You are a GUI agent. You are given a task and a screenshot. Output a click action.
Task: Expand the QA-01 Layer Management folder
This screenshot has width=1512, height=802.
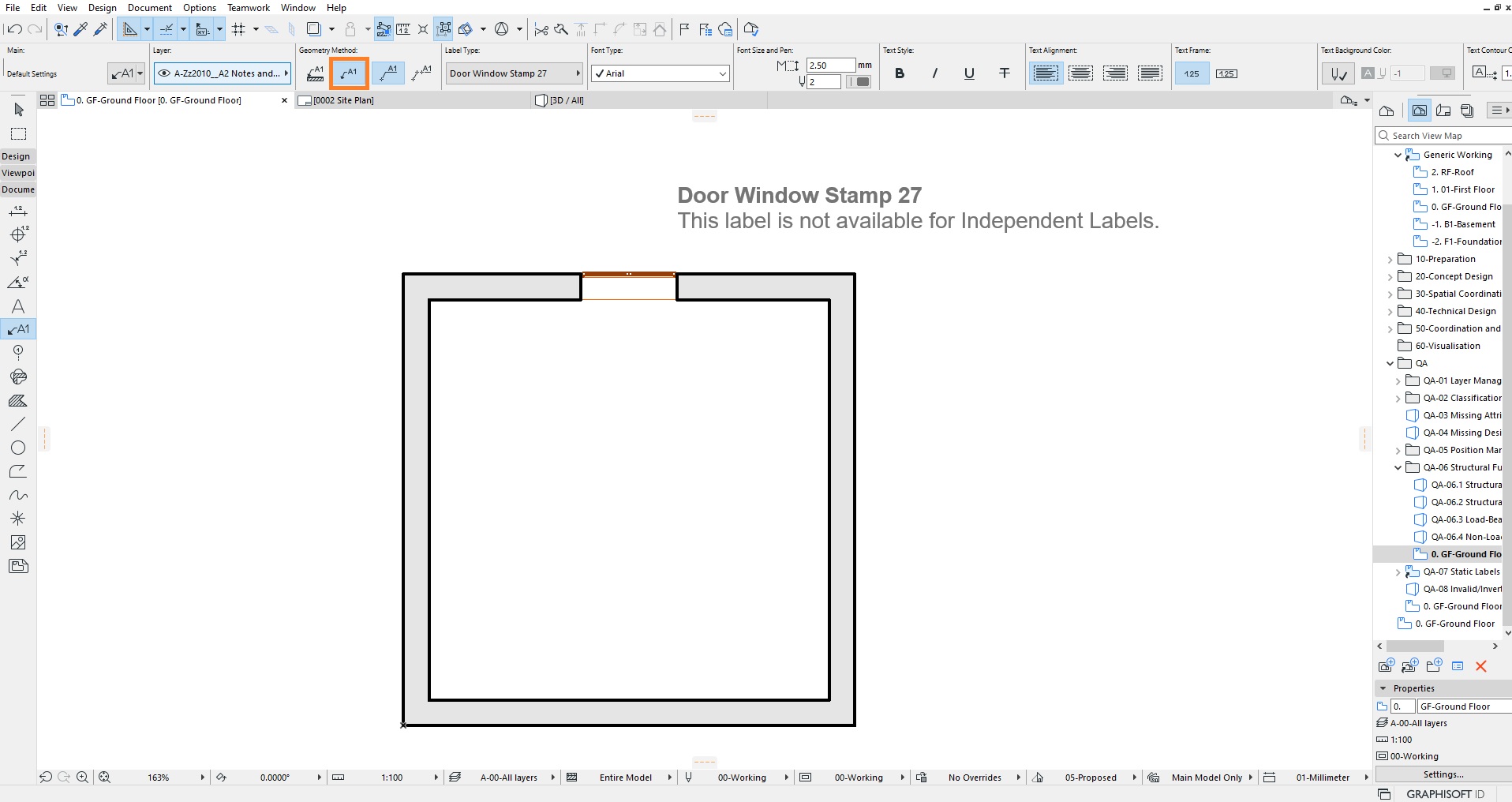1398,381
